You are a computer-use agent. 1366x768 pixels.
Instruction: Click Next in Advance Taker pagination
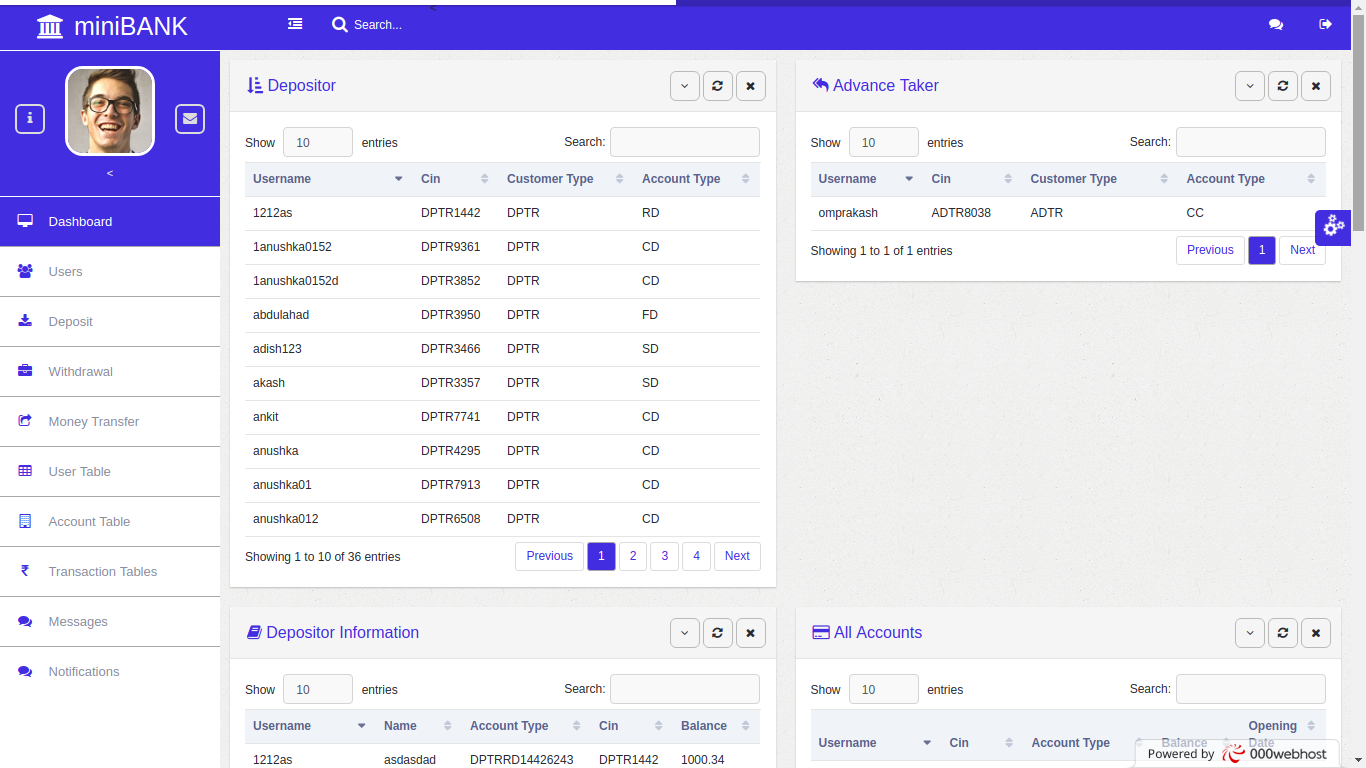click(1303, 250)
